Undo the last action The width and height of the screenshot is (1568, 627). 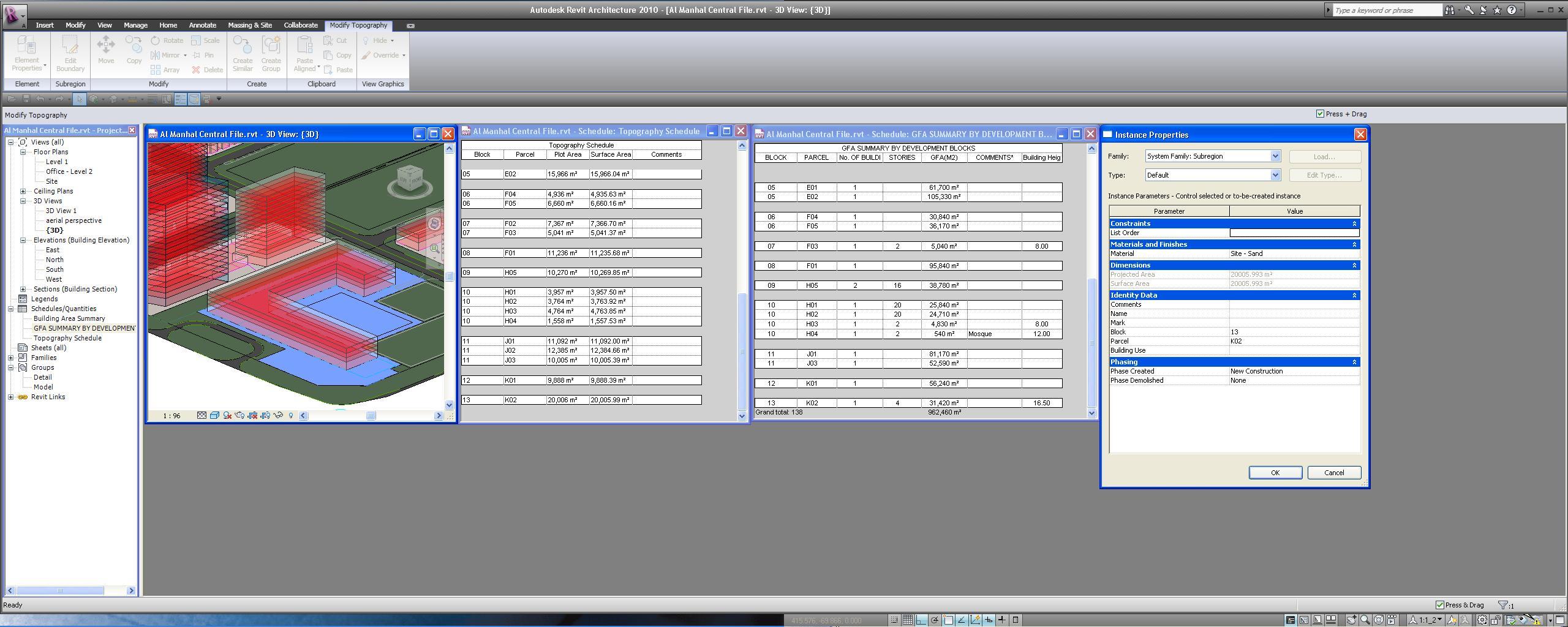pyautogui.click(x=40, y=99)
